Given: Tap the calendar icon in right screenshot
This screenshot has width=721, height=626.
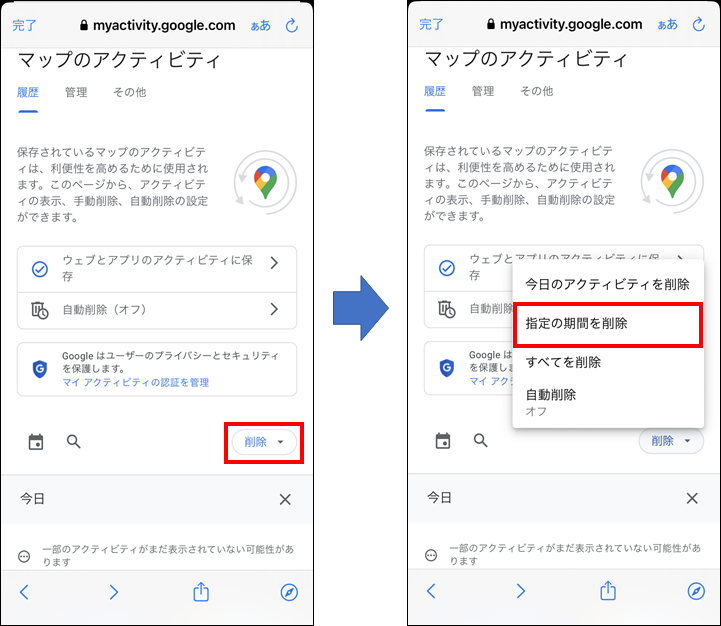Looking at the screenshot, I should [443, 441].
